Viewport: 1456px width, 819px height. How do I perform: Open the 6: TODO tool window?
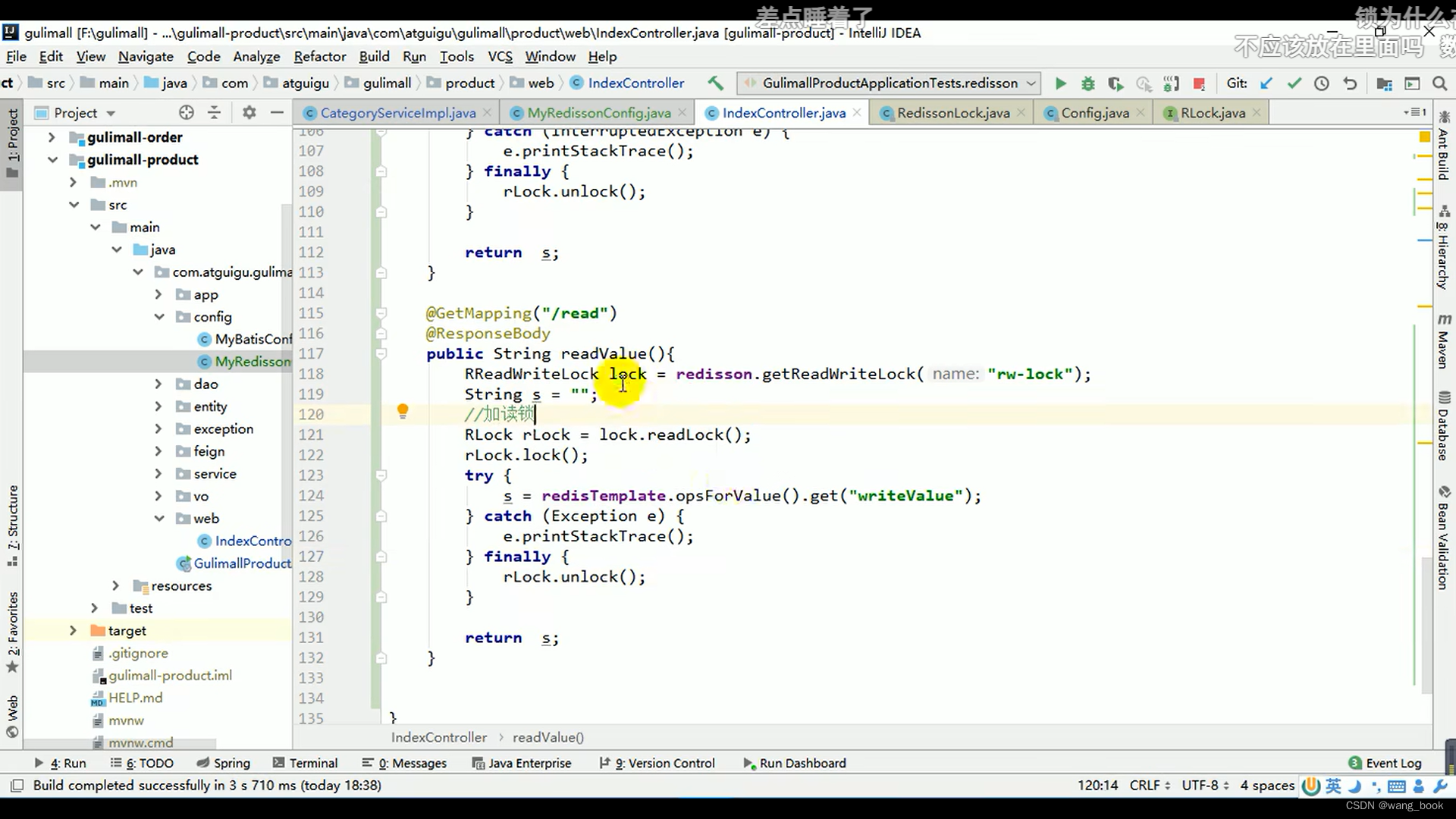pyautogui.click(x=142, y=763)
